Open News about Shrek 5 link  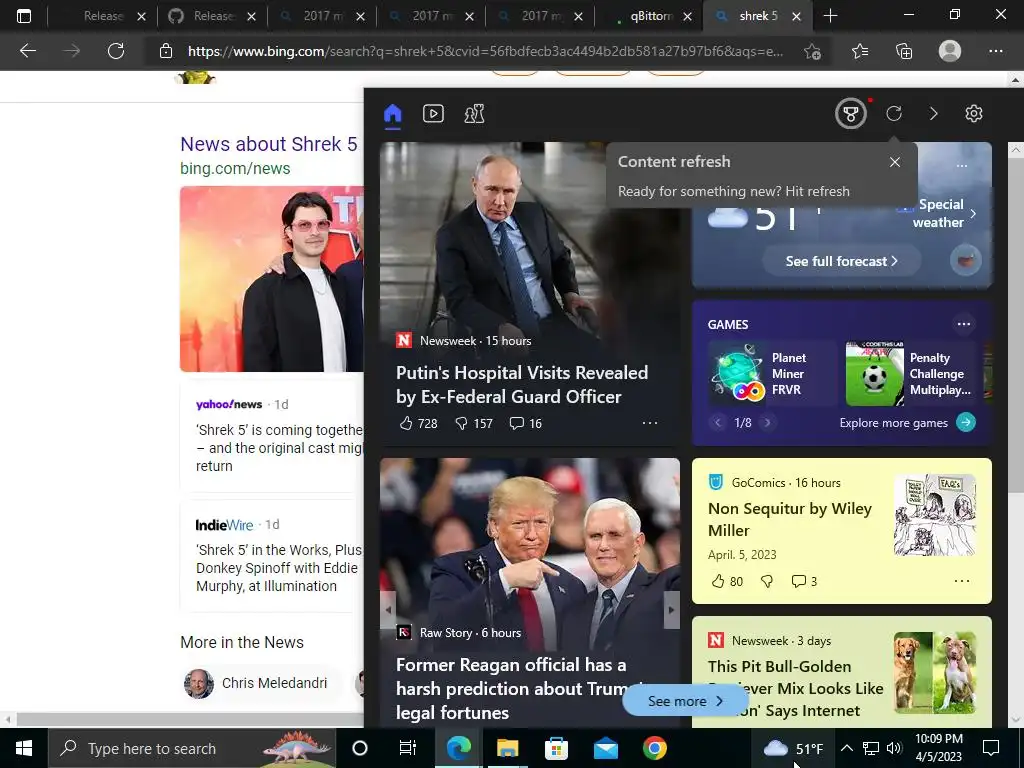pos(268,144)
